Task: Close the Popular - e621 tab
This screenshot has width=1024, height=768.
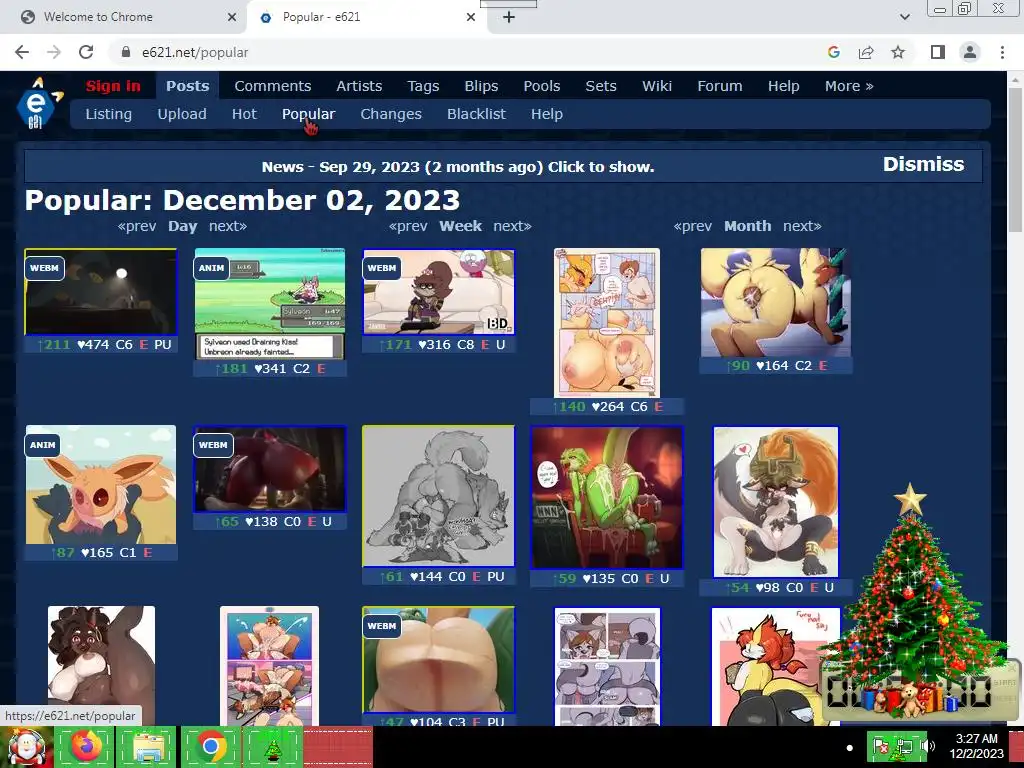Action: pos(471,17)
